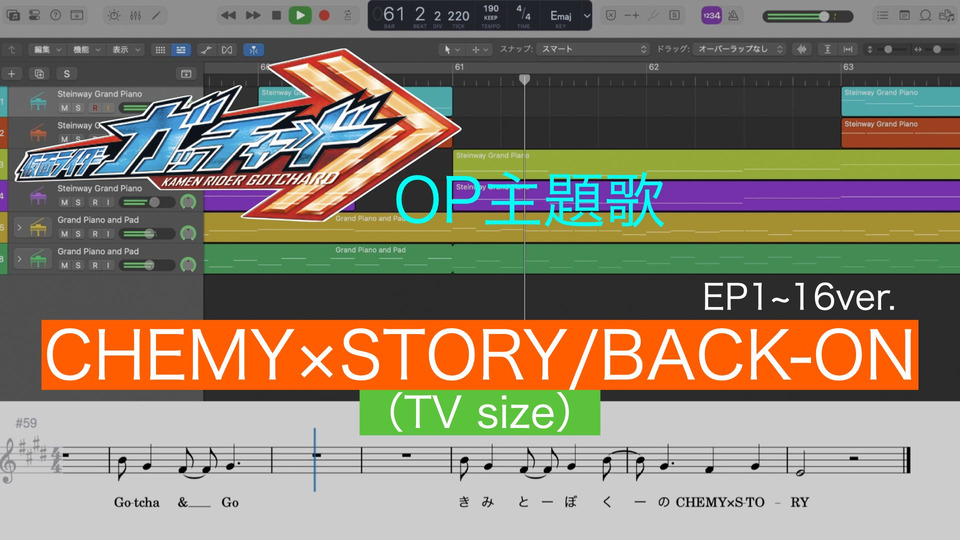The image size is (960, 540).
Task: Click the green Play button
Action: coord(300,15)
